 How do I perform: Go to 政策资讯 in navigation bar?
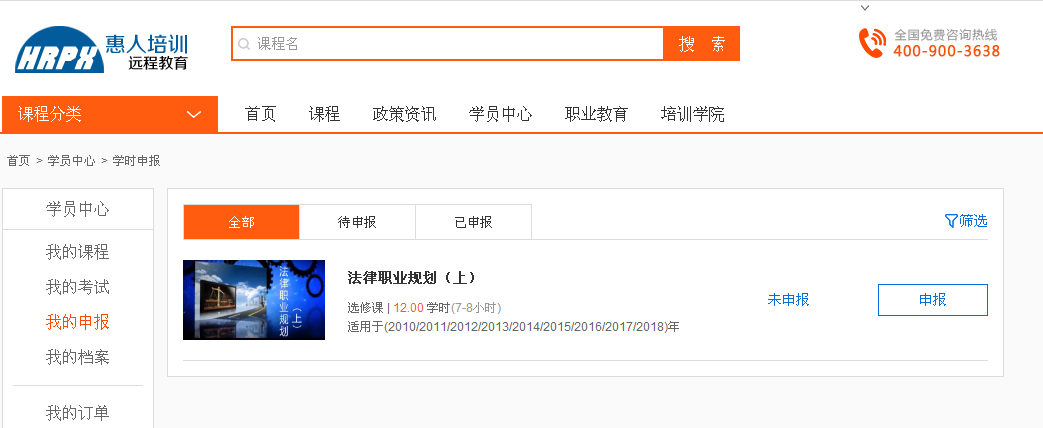404,114
